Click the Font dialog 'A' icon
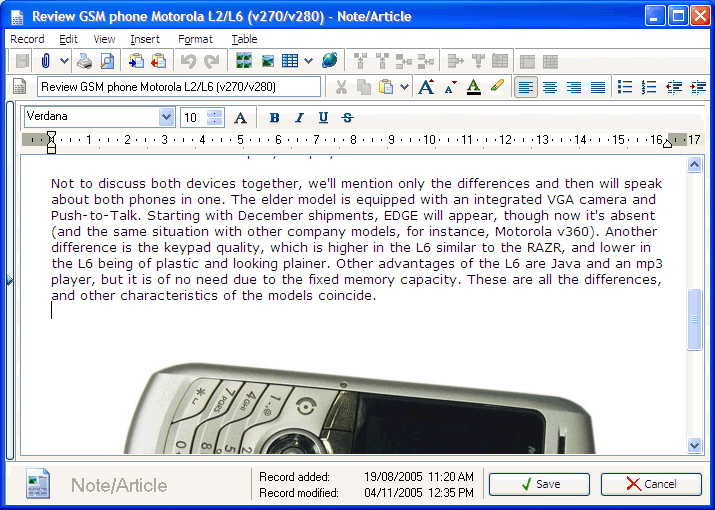Screen dimensions: 715x510 click(x=240, y=118)
